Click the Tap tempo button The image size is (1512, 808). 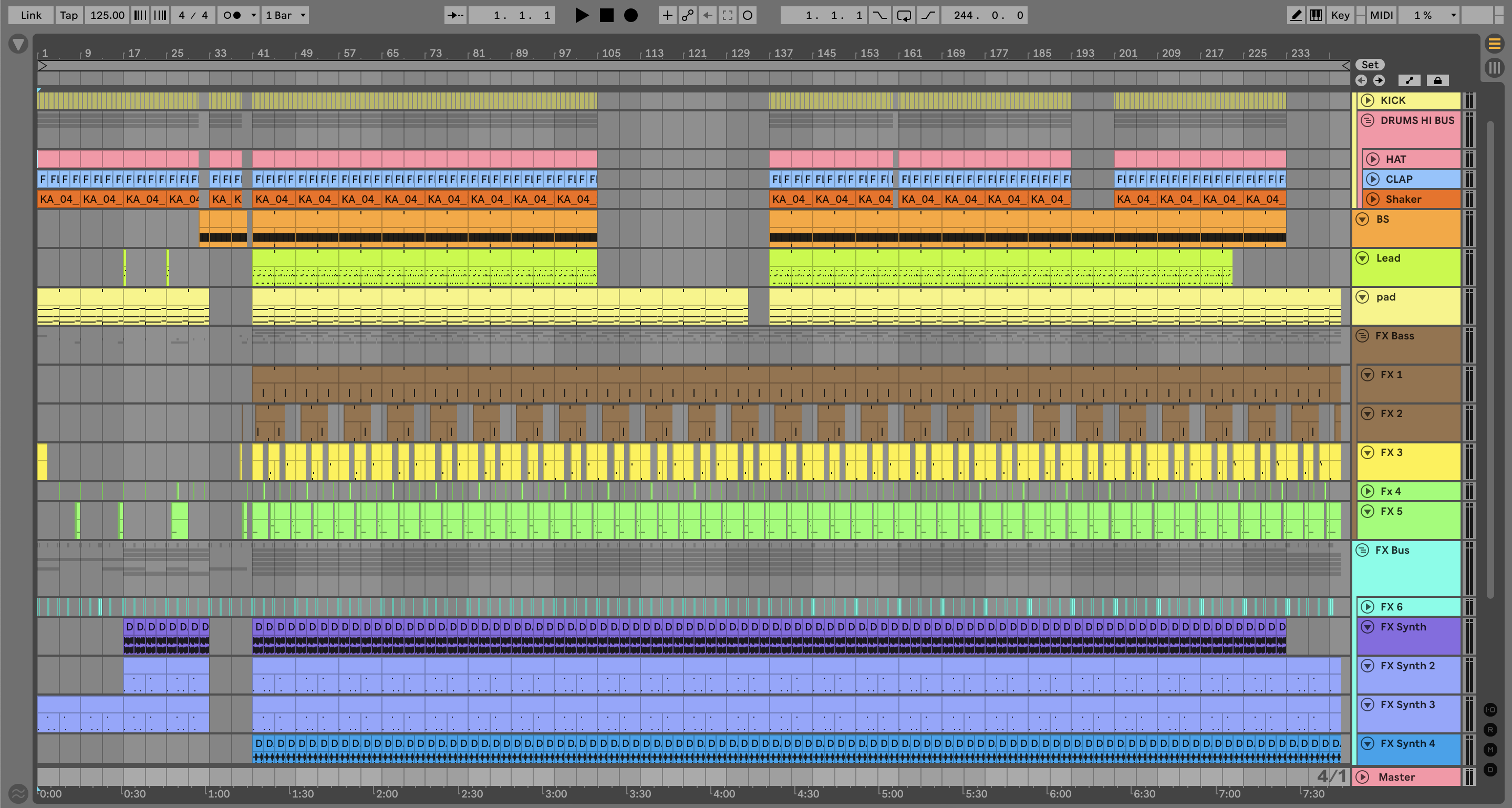69,15
